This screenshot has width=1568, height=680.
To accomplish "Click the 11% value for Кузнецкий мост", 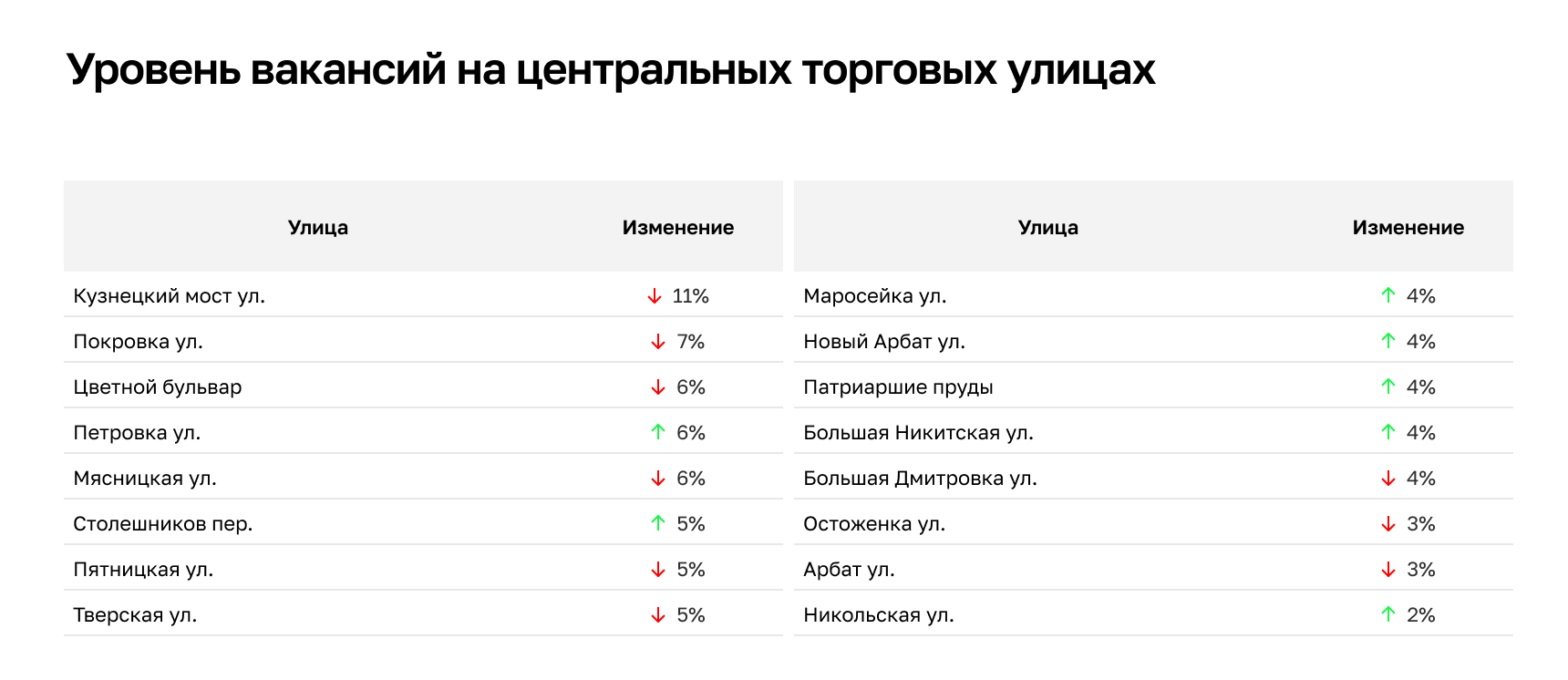I will point(690,296).
